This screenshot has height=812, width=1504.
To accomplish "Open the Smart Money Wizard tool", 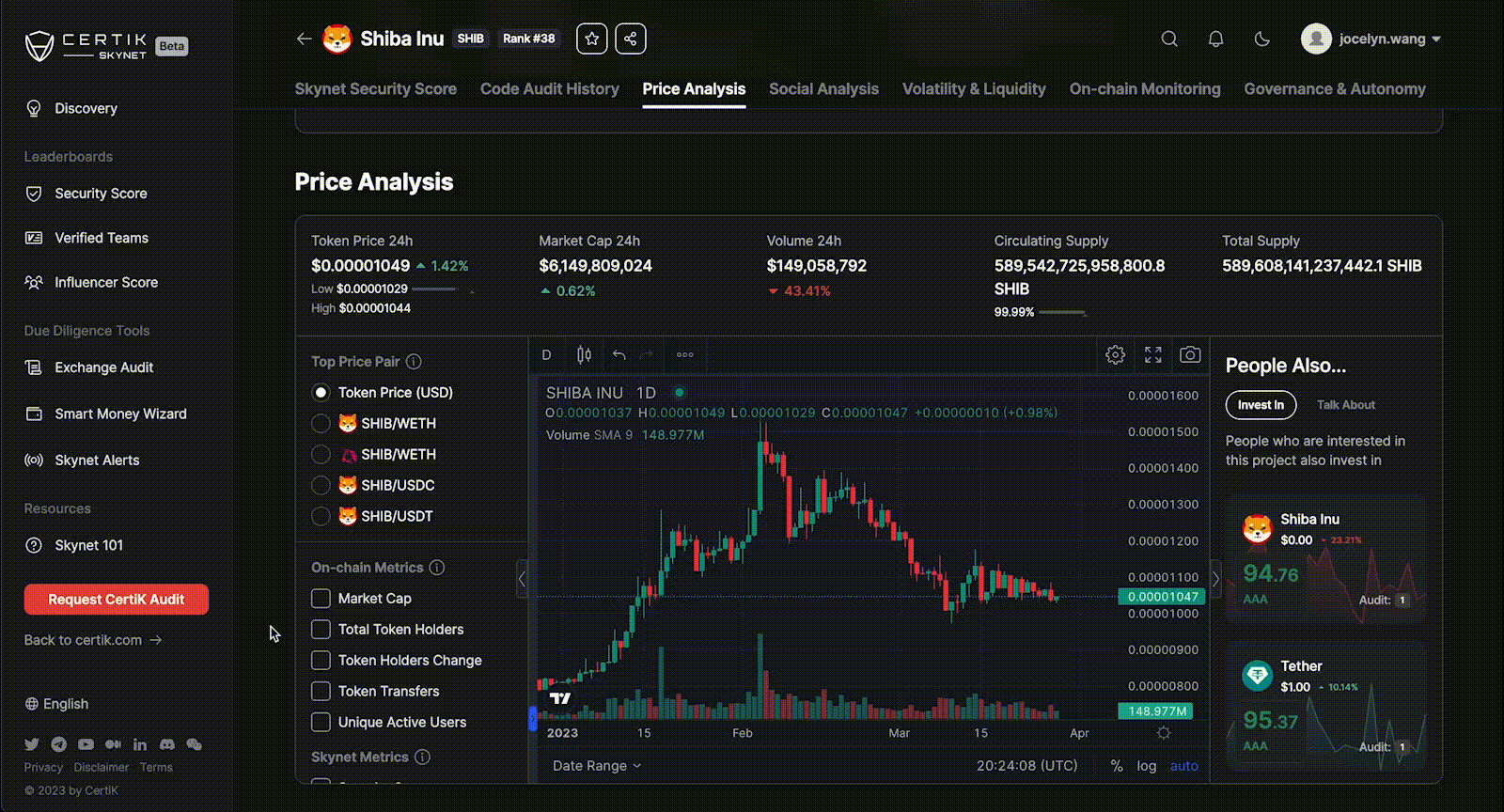I will tap(105, 414).
